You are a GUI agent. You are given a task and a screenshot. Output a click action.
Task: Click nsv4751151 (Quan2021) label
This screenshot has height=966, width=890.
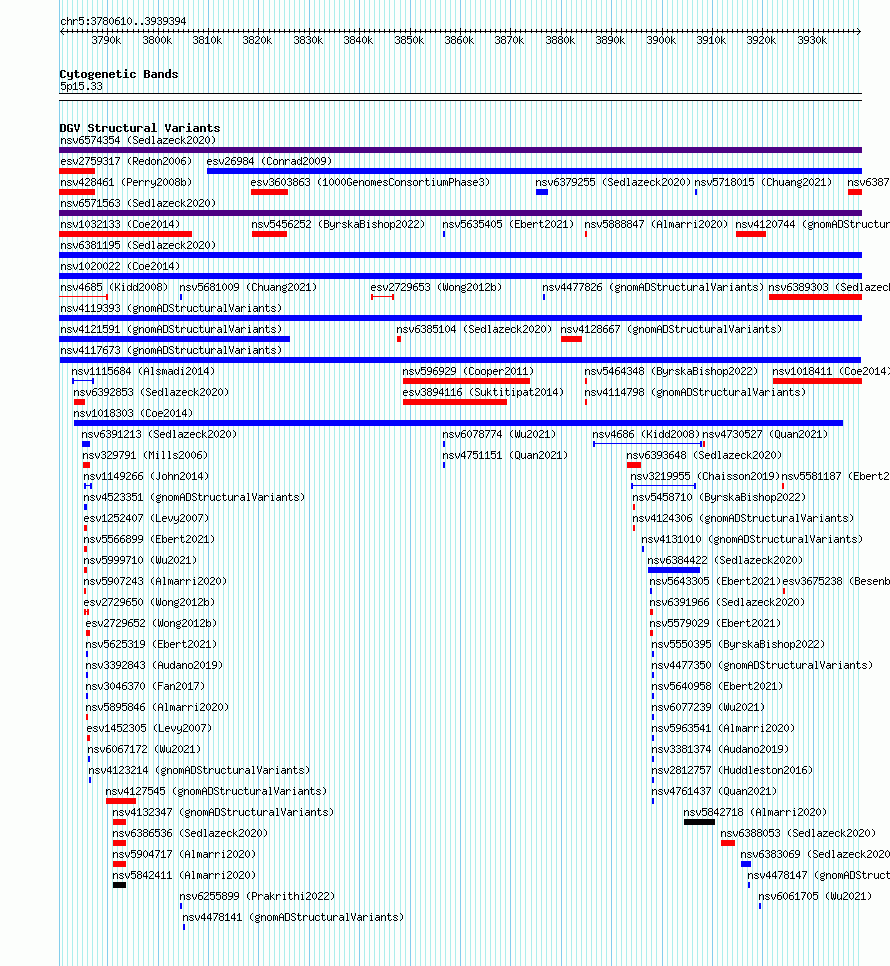click(505, 455)
